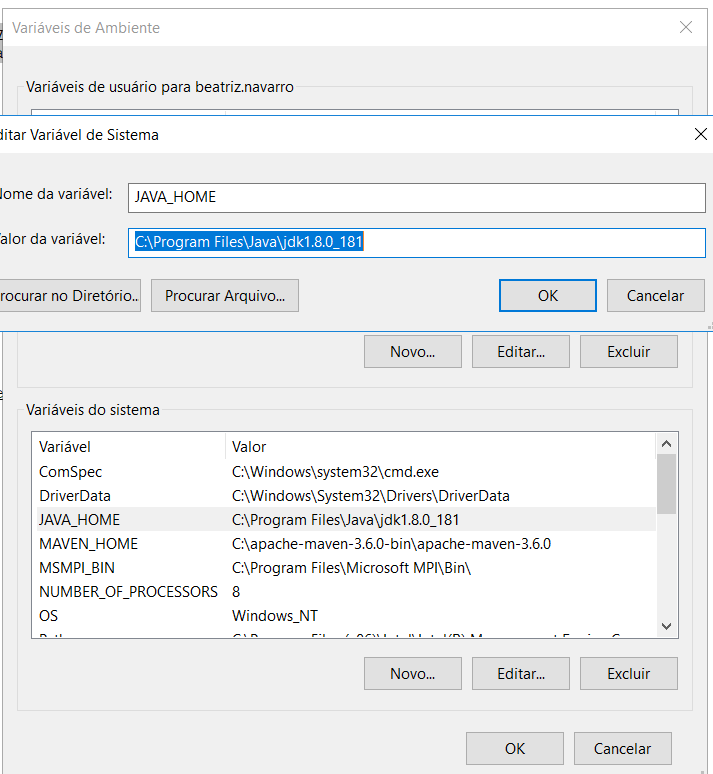Click the Windows_NT value cell
Viewport: 713px width, 774px height.
275,616
